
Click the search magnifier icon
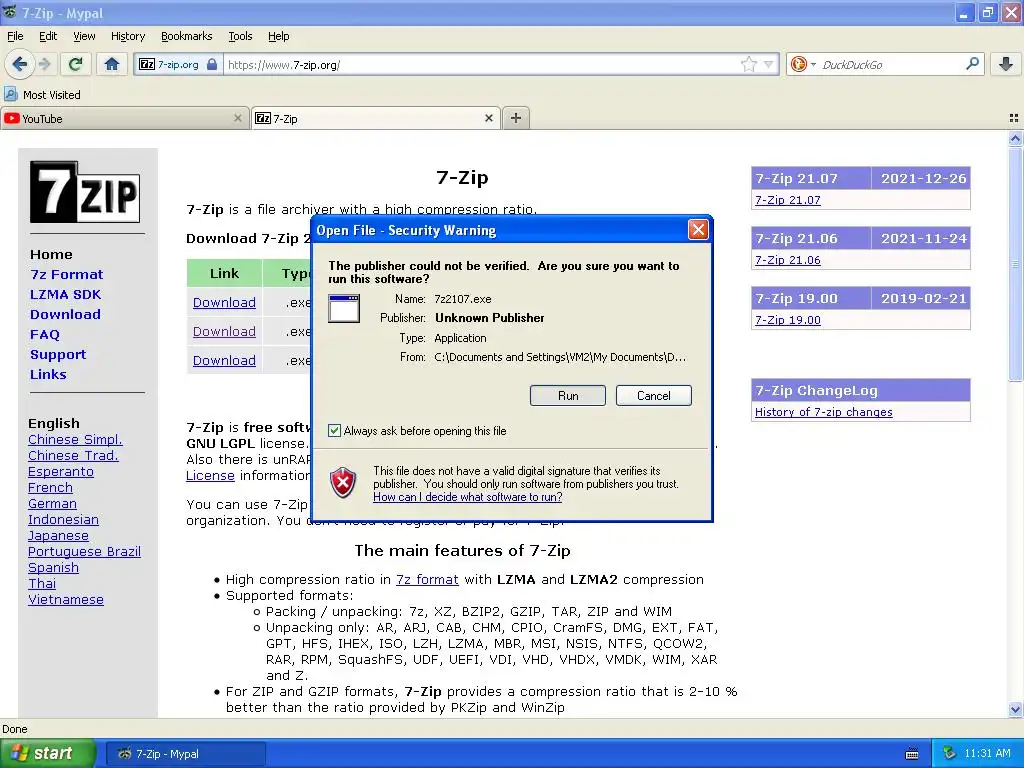click(972, 64)
